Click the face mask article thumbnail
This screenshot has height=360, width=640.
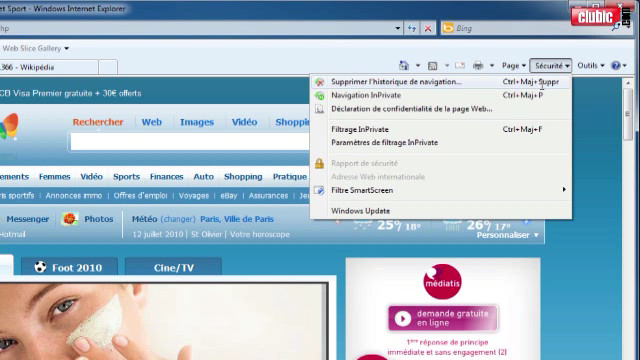pyautogui.click(x=163, y=322)
